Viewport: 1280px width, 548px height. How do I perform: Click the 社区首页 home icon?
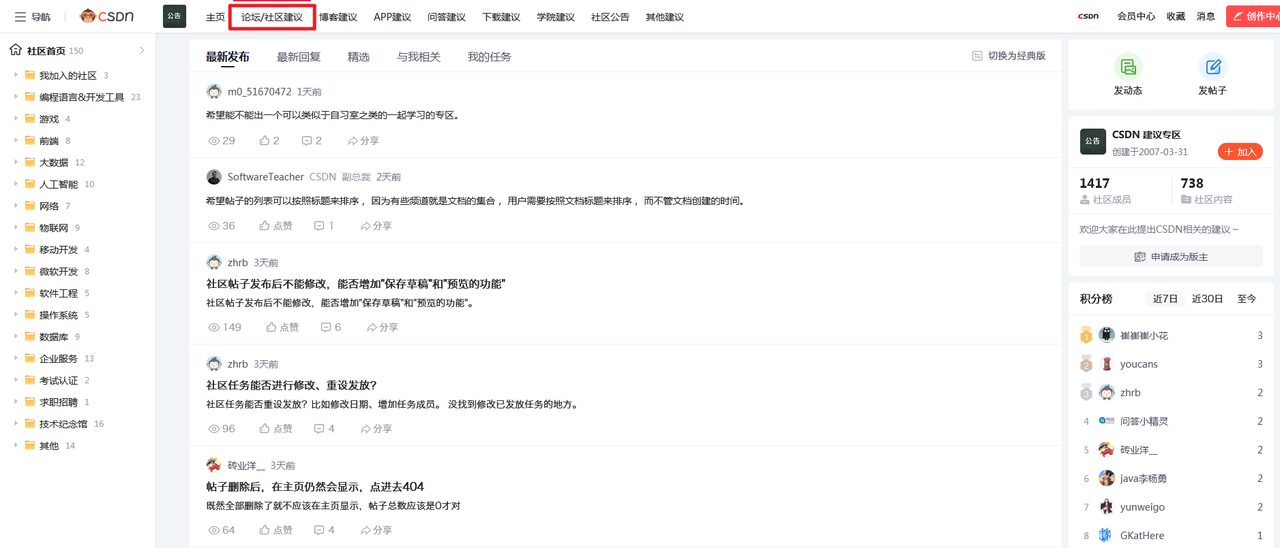15,50
